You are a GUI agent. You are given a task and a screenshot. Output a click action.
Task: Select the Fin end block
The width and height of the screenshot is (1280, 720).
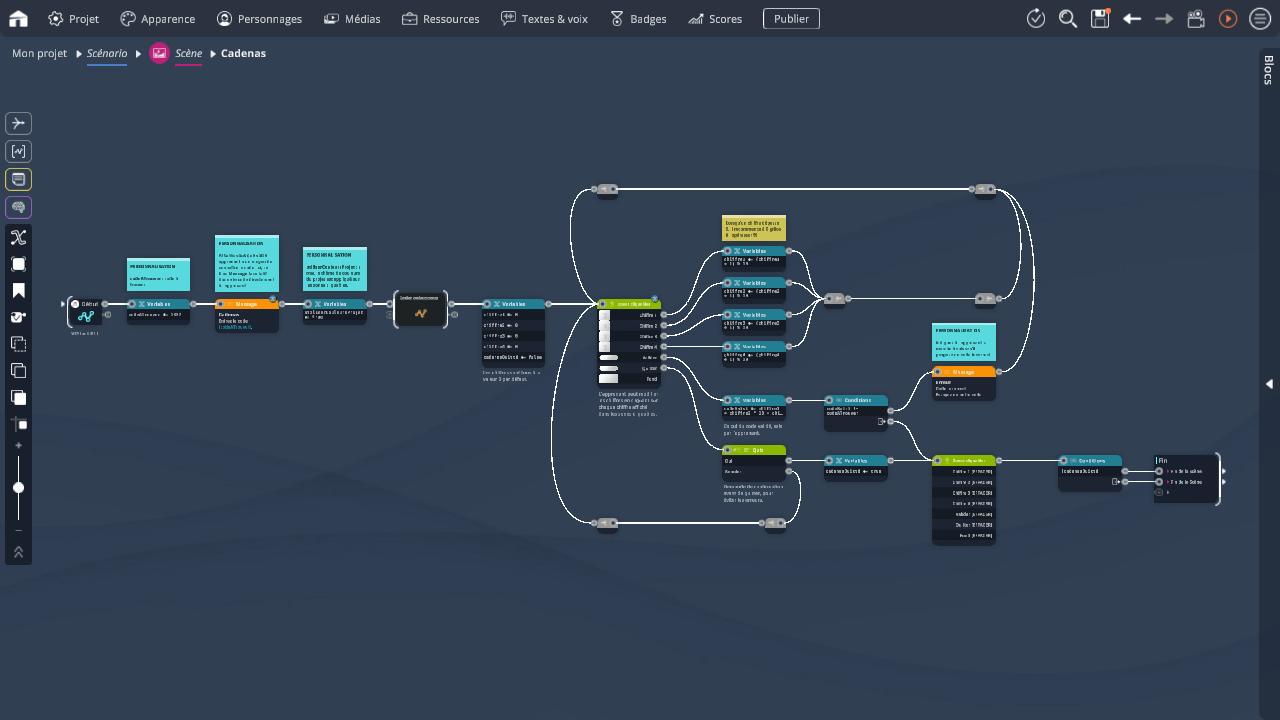point(1187,477)
